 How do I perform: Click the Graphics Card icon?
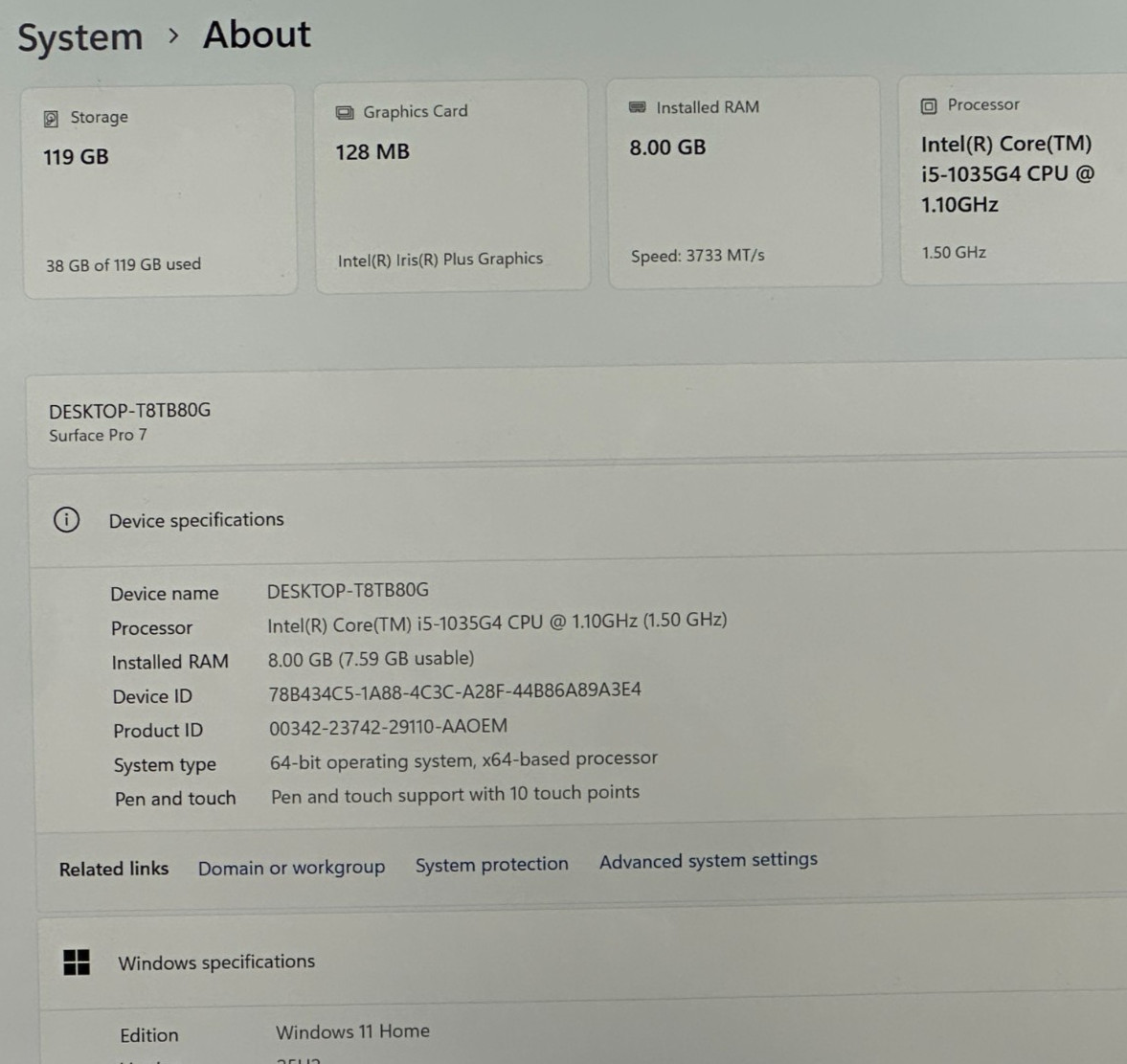[x=345, y=113]
